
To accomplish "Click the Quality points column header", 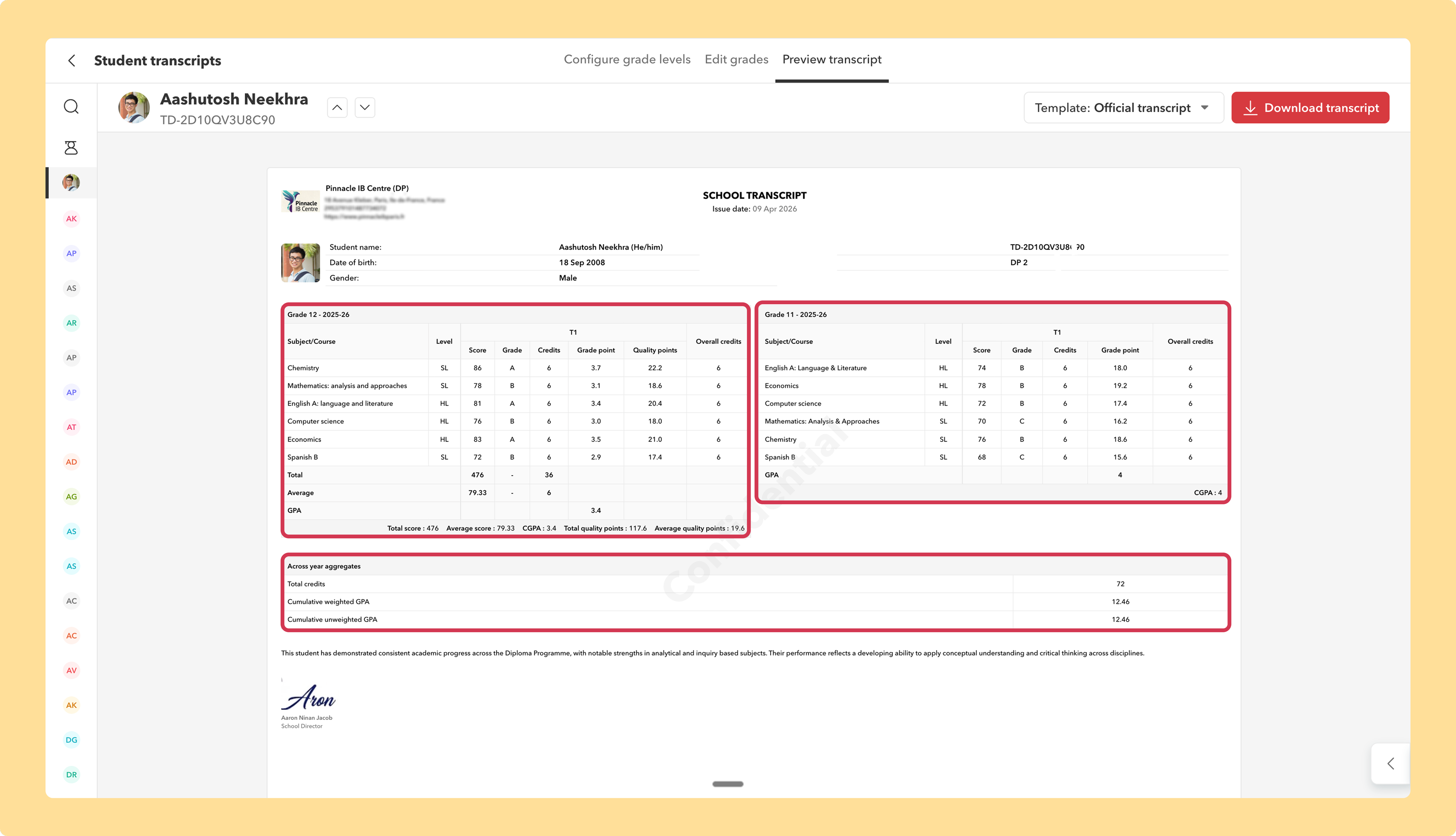I will tap(655, 350).
